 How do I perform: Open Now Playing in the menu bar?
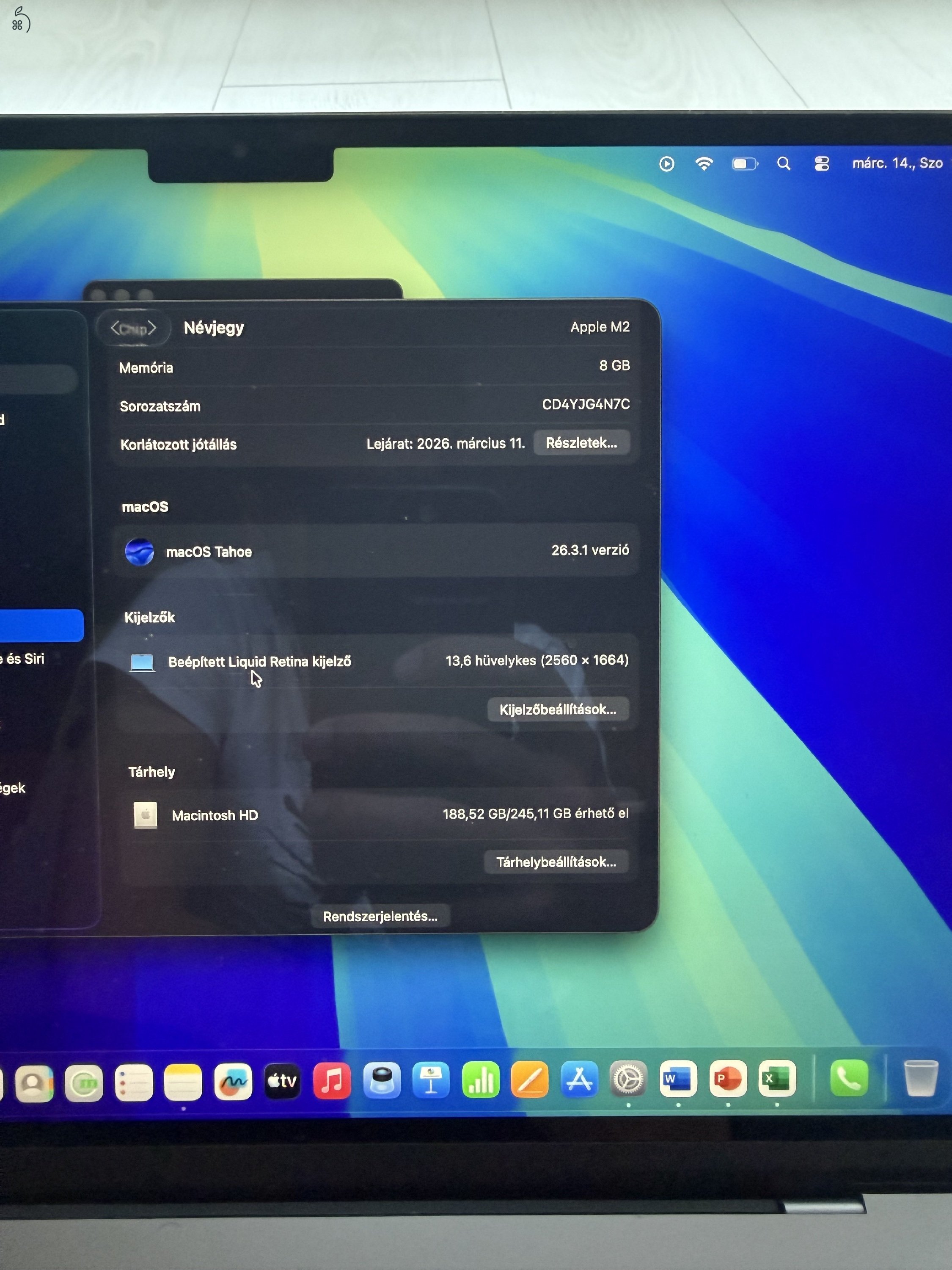point(667,164)
